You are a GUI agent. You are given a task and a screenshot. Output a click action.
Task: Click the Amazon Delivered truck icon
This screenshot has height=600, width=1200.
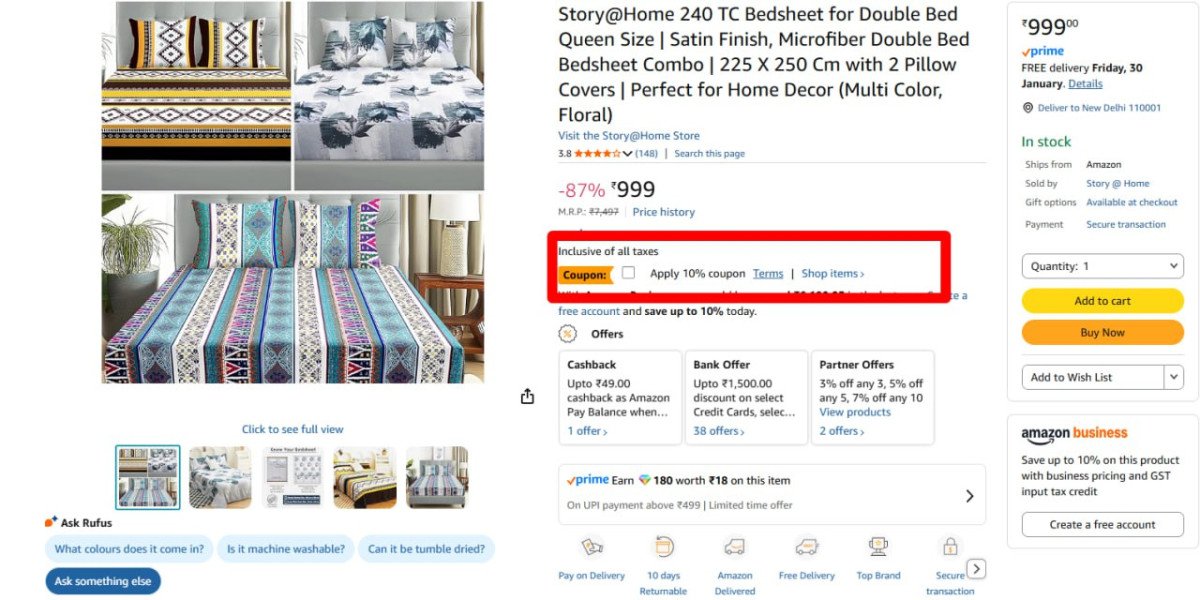[x=735, y=547]
